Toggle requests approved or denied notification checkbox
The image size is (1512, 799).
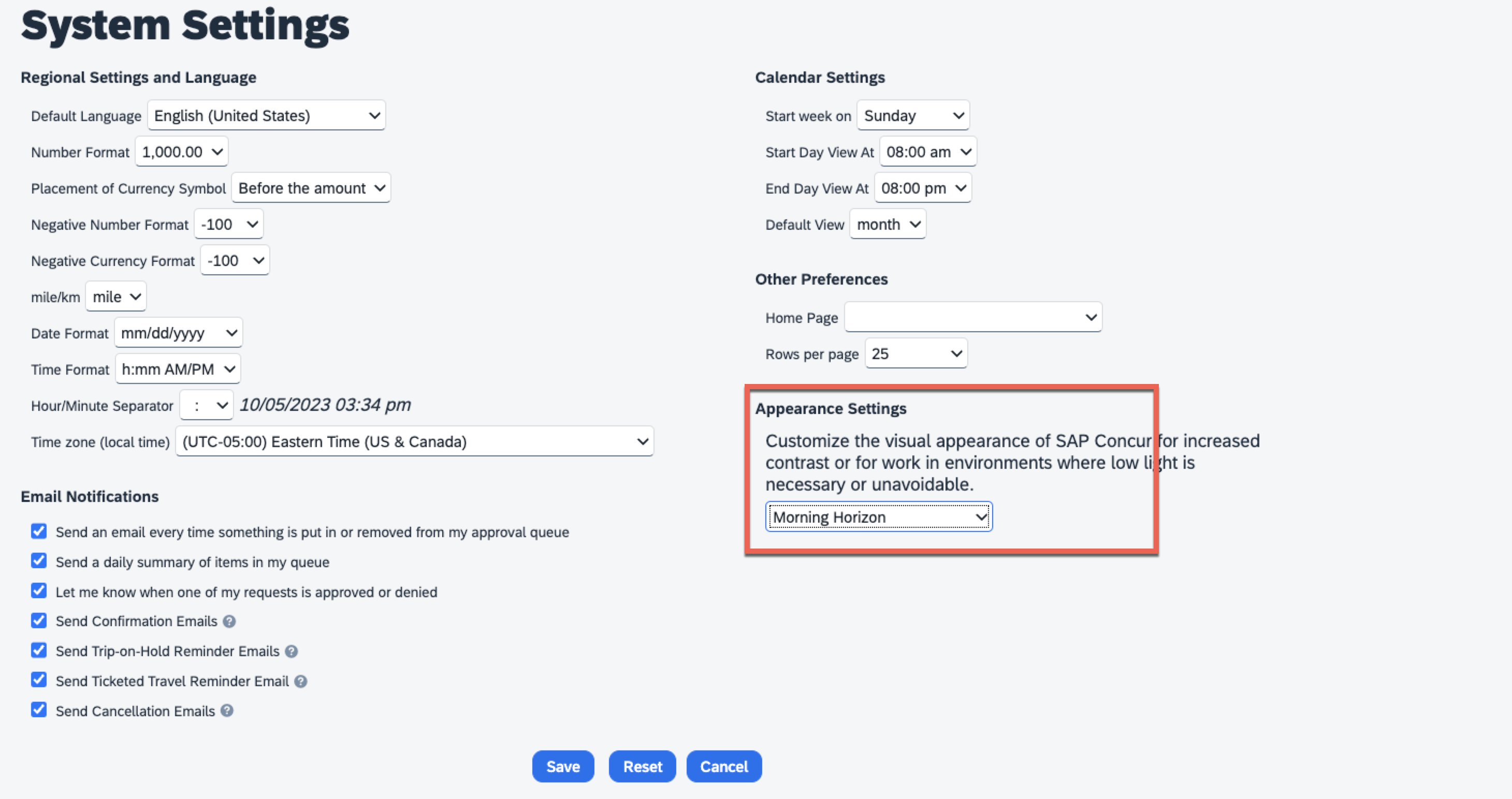[39, 591]
